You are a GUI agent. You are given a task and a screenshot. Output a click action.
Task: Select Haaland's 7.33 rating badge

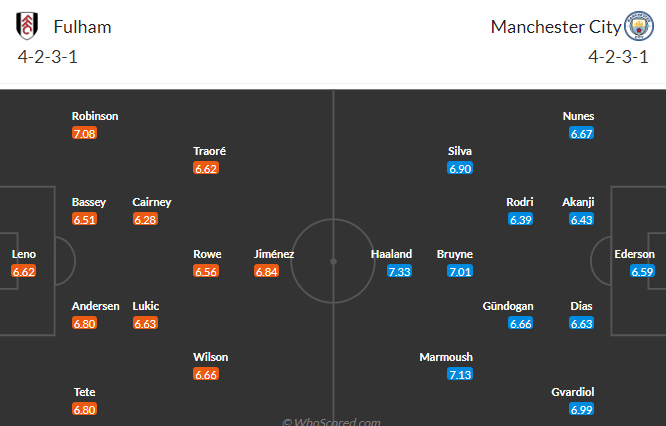[x=399, y=271]
